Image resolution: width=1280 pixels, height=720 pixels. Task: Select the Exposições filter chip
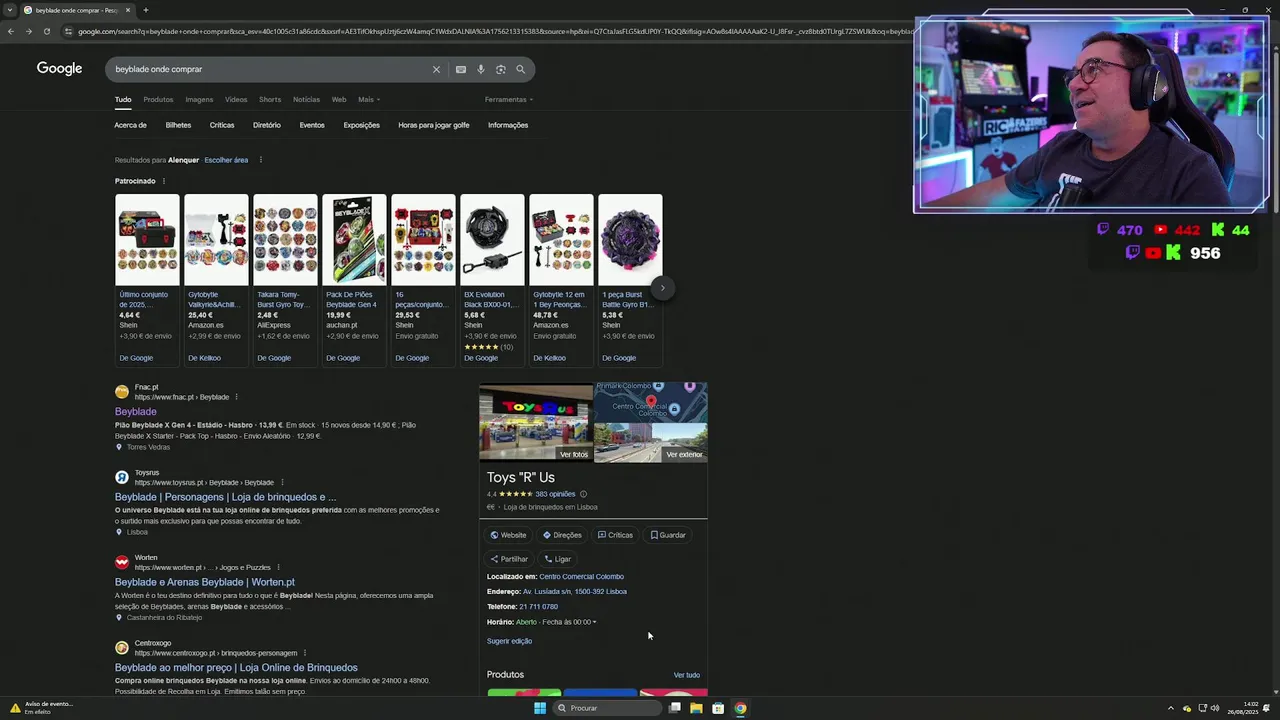coord(361,125)
